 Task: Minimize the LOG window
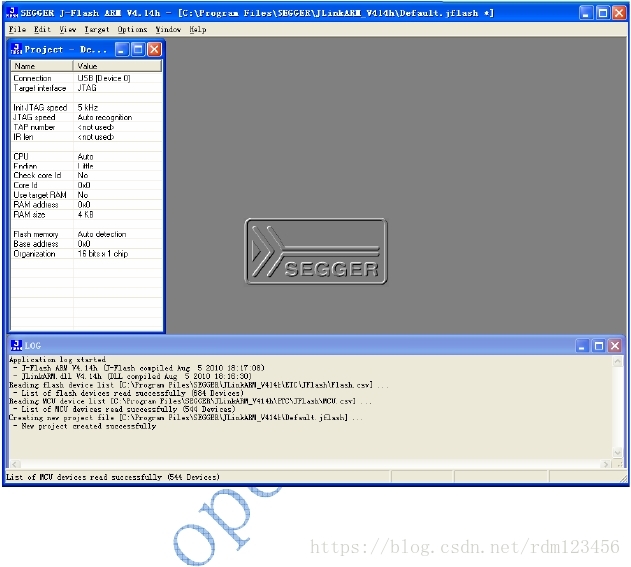coord(582,346)
